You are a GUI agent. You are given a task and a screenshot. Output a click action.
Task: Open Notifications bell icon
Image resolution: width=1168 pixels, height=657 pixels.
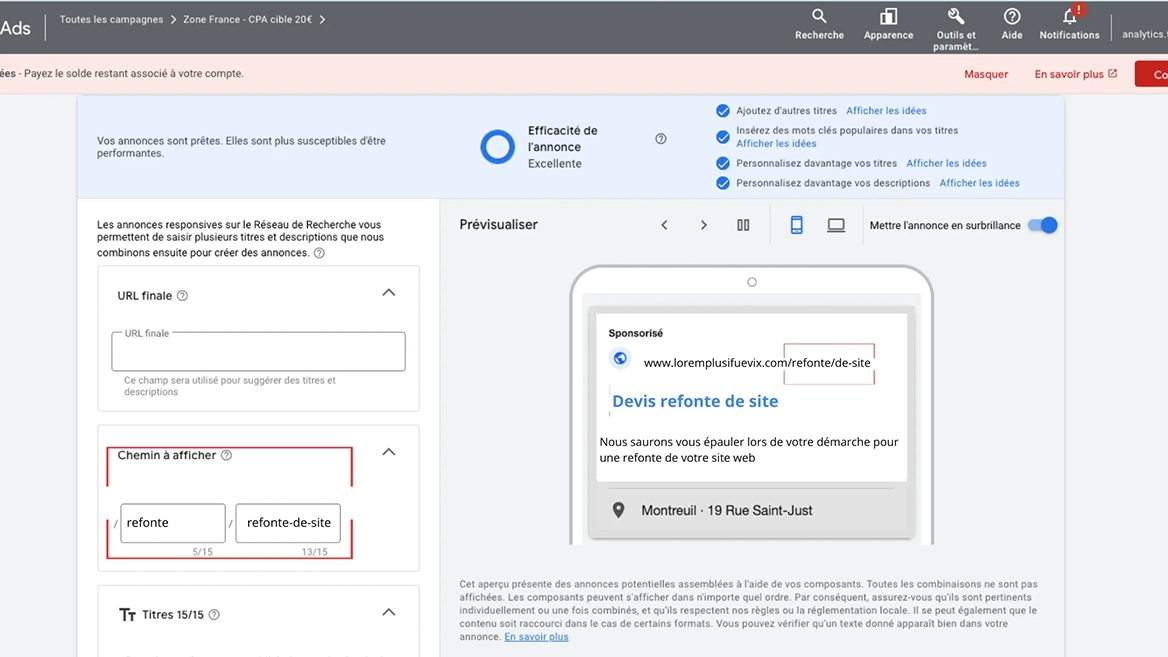click(x=1070, y=16)
